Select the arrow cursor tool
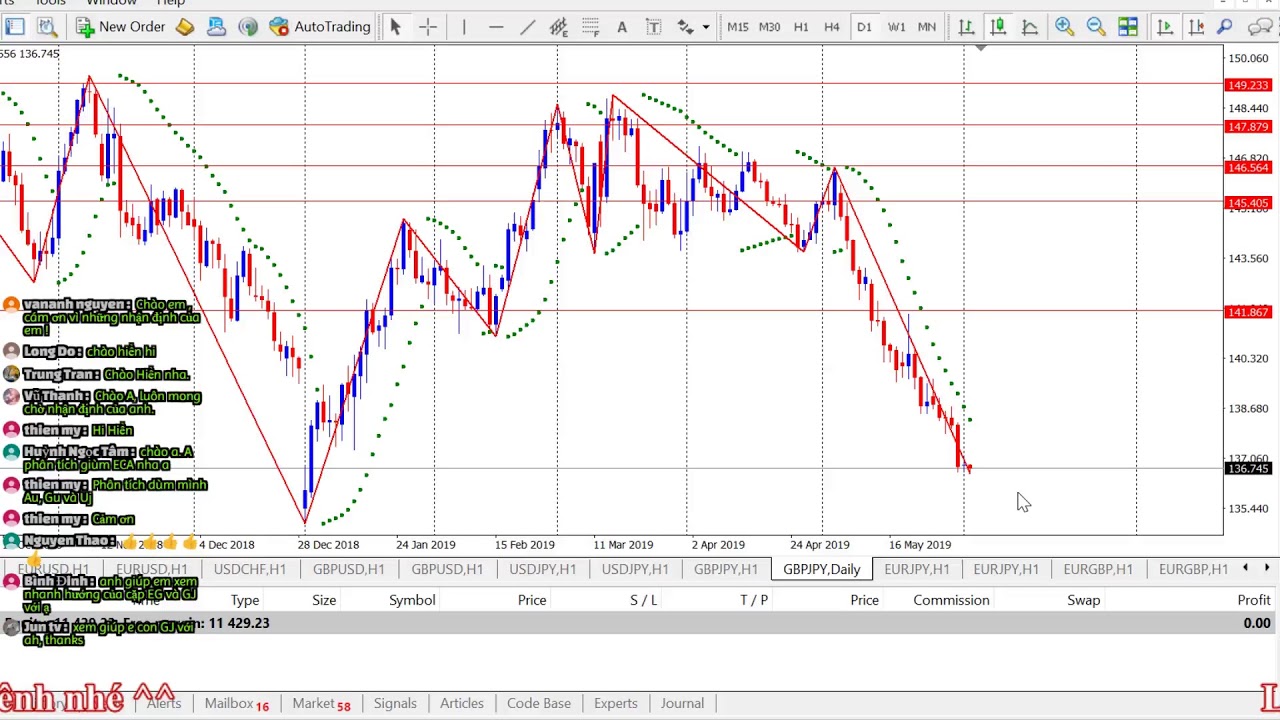The height and width of the screenshot is (720, 1280). (395, 27)
